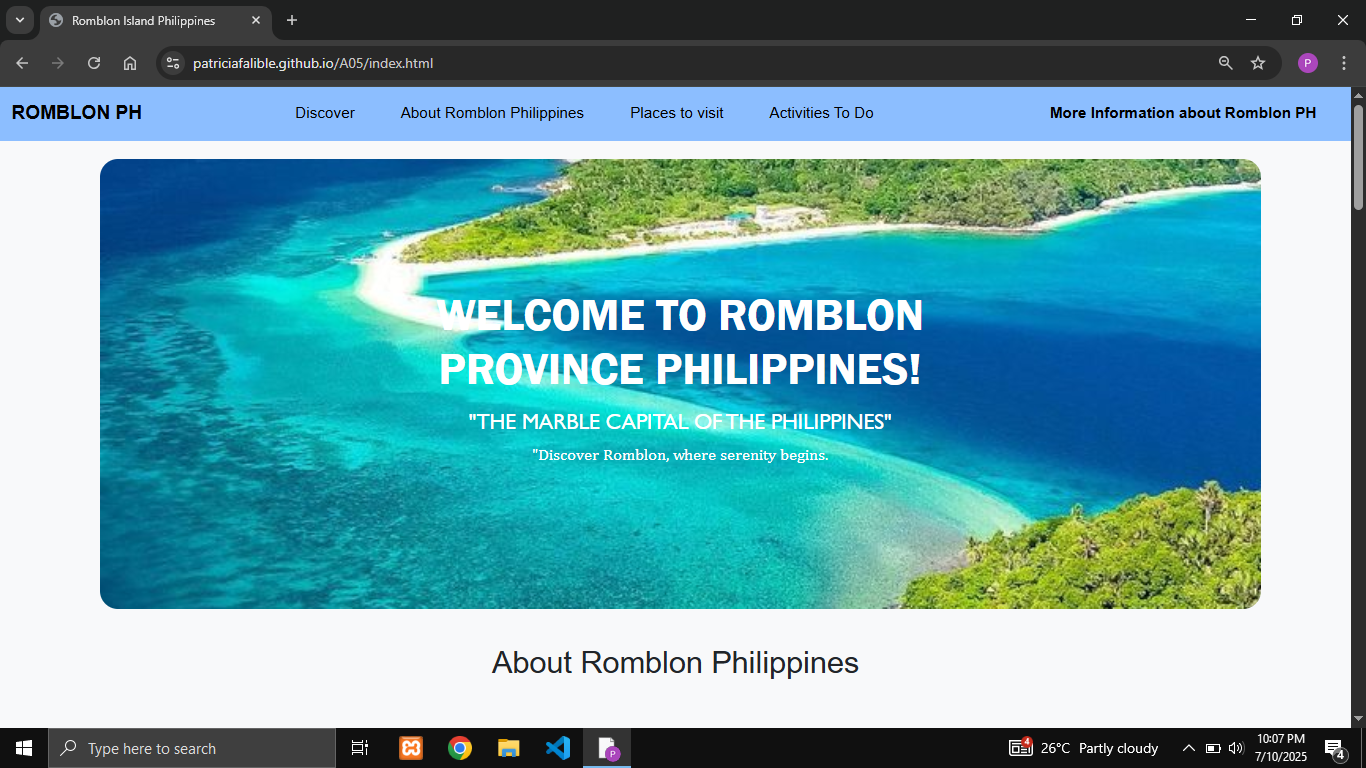Select the Discover navigation item
1366x768 pixels.
tap(325, 113)
